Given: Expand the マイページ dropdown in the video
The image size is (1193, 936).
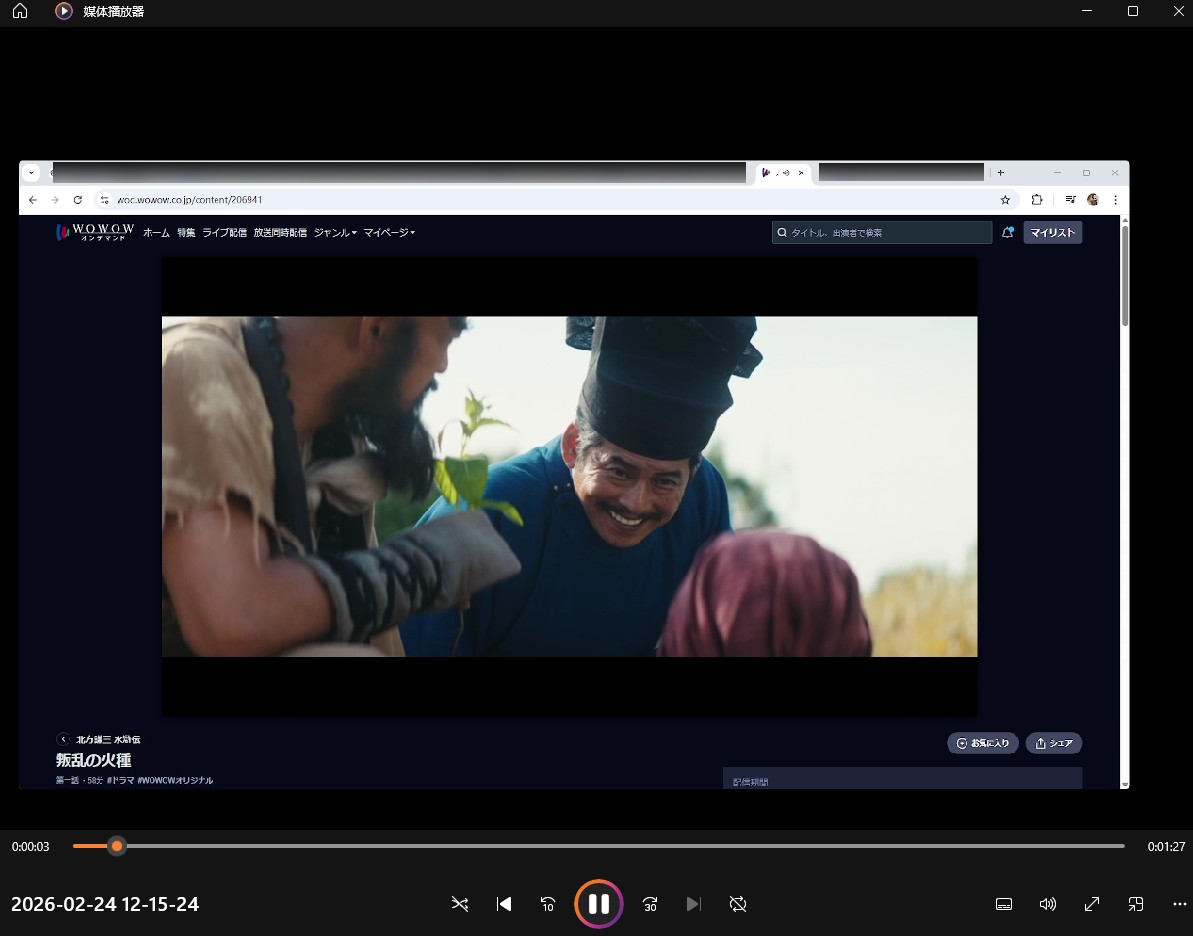Looking at the screenshot, I should click(388, 233).
